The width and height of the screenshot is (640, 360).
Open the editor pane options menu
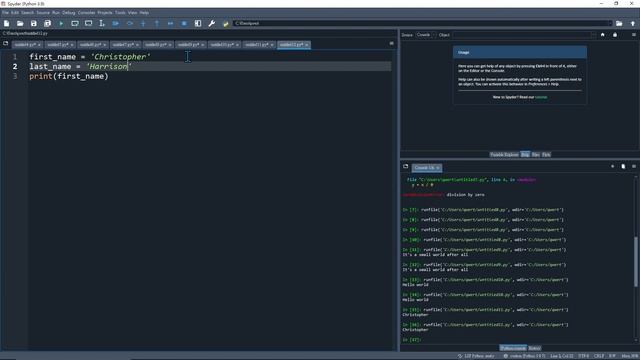pyautogui.click(x=391, y=44)
